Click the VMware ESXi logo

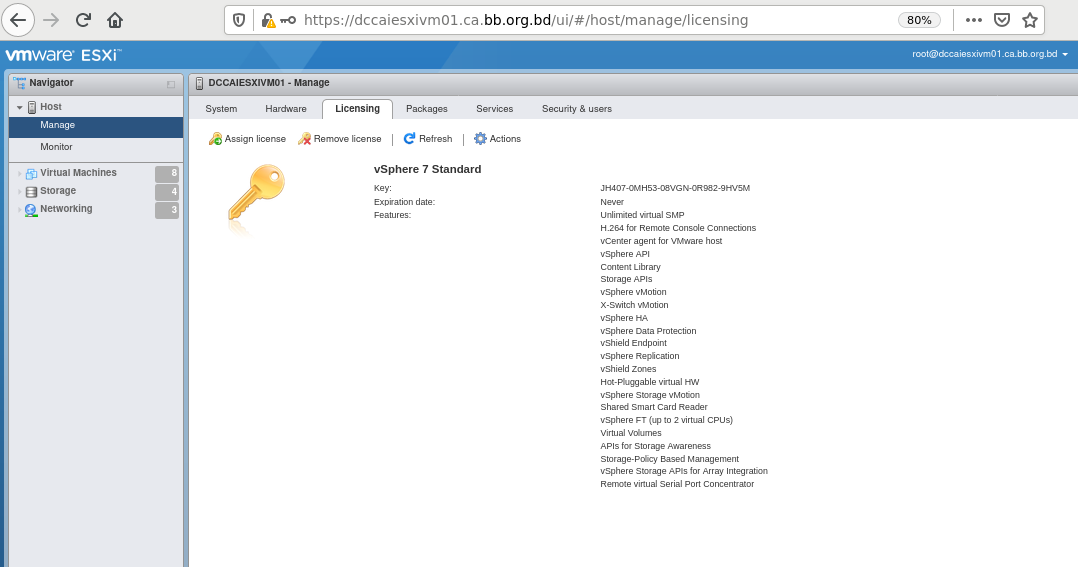(63, 55)
